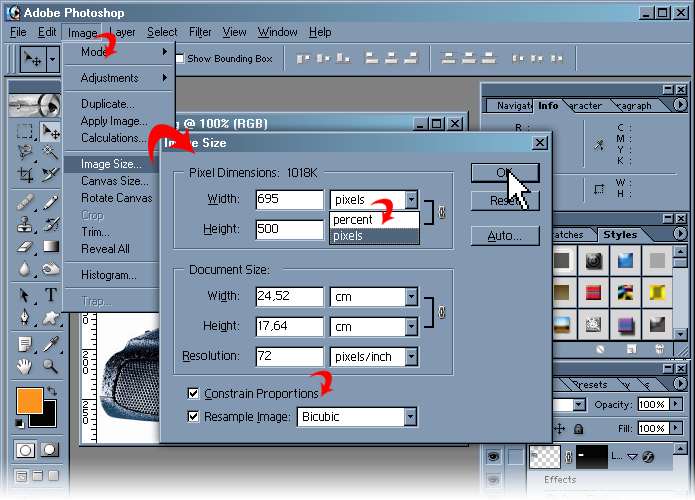Screen dimensions: 695x500
Task: Select the Slice tool
Action: click(x=50, y=174)
